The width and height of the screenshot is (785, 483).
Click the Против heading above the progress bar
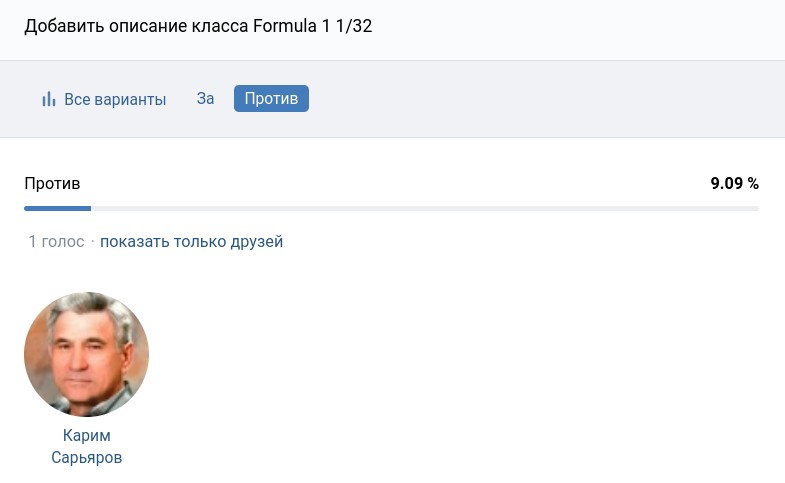[52, 183]
